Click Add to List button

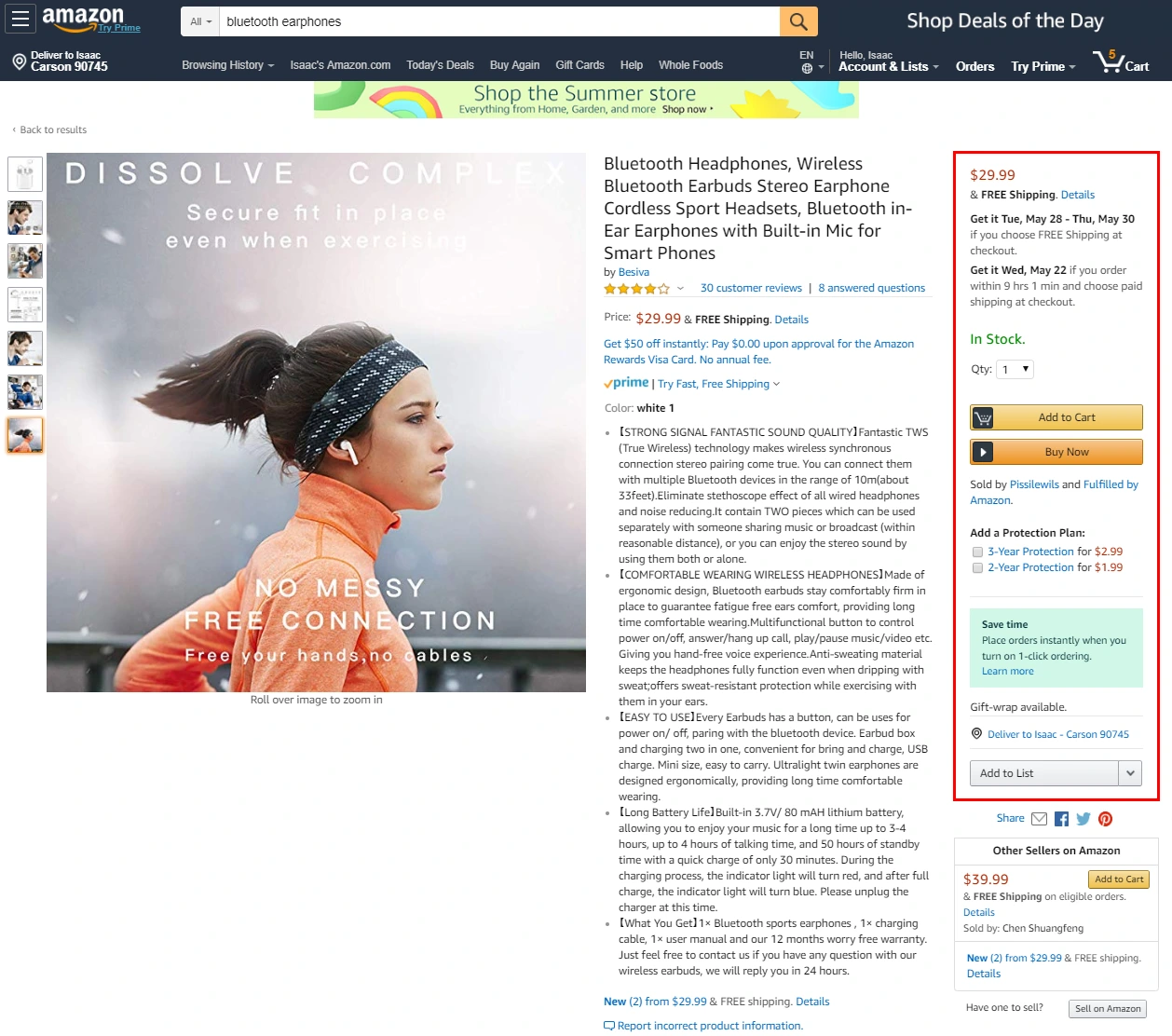tap(1043, 773)
